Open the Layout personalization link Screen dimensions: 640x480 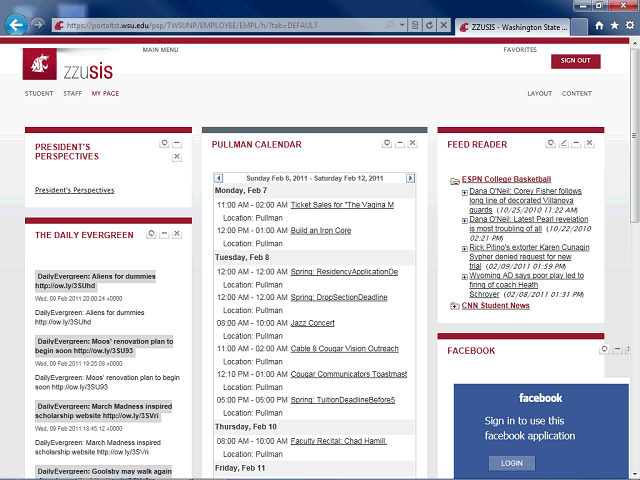point(540,93)
